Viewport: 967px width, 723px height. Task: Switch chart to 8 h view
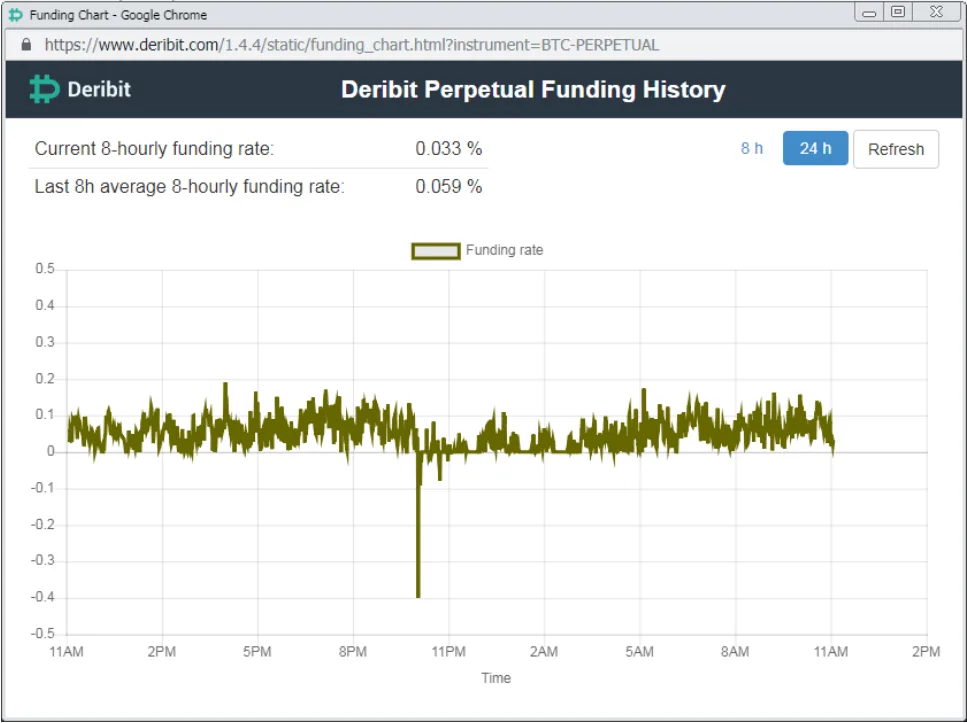[752, 149]
